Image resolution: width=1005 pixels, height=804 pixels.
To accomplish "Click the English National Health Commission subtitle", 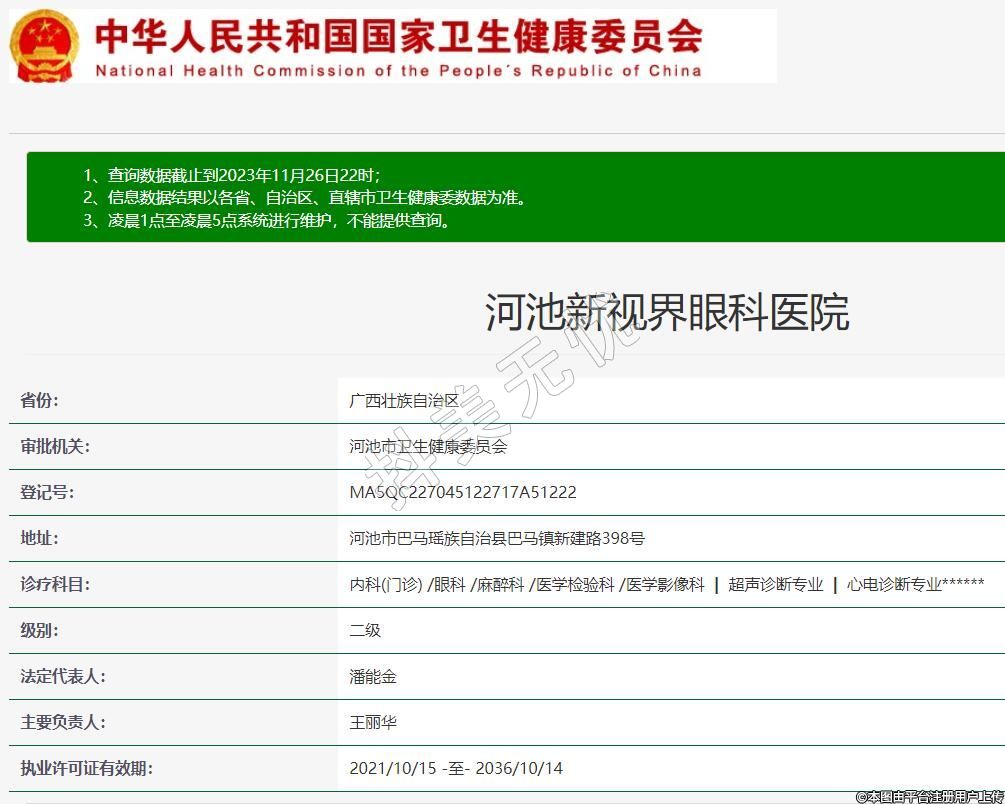I will click(x=398, y=71).
